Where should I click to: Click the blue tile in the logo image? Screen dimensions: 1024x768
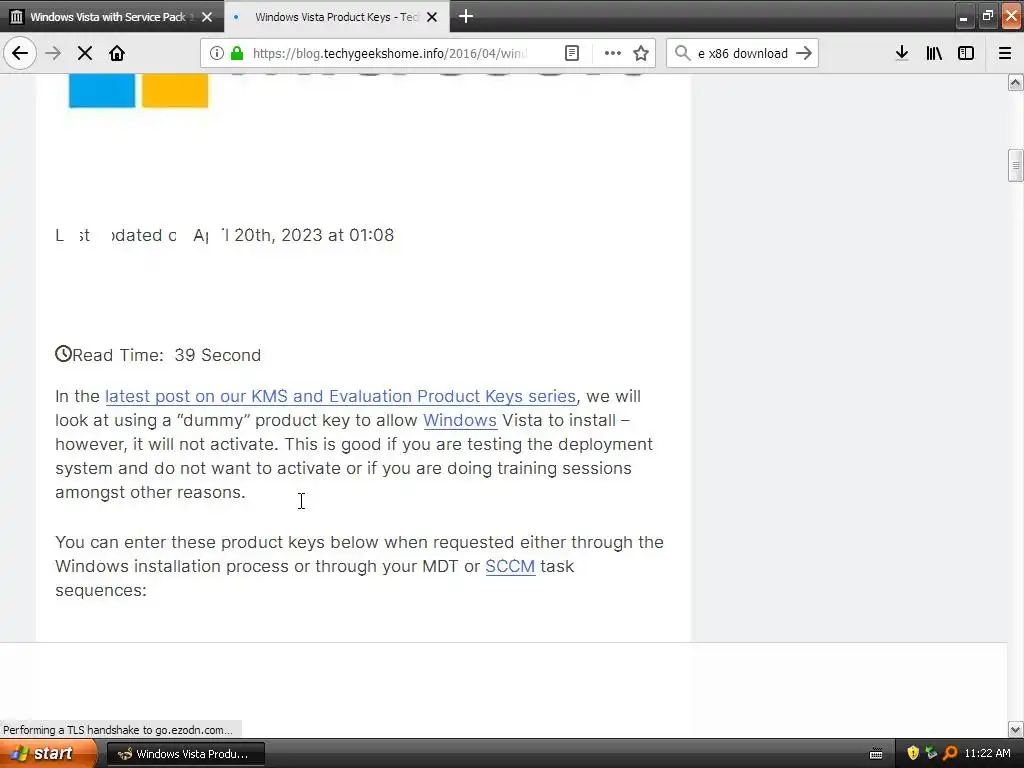pyautogui.click(x=102, y=91)
